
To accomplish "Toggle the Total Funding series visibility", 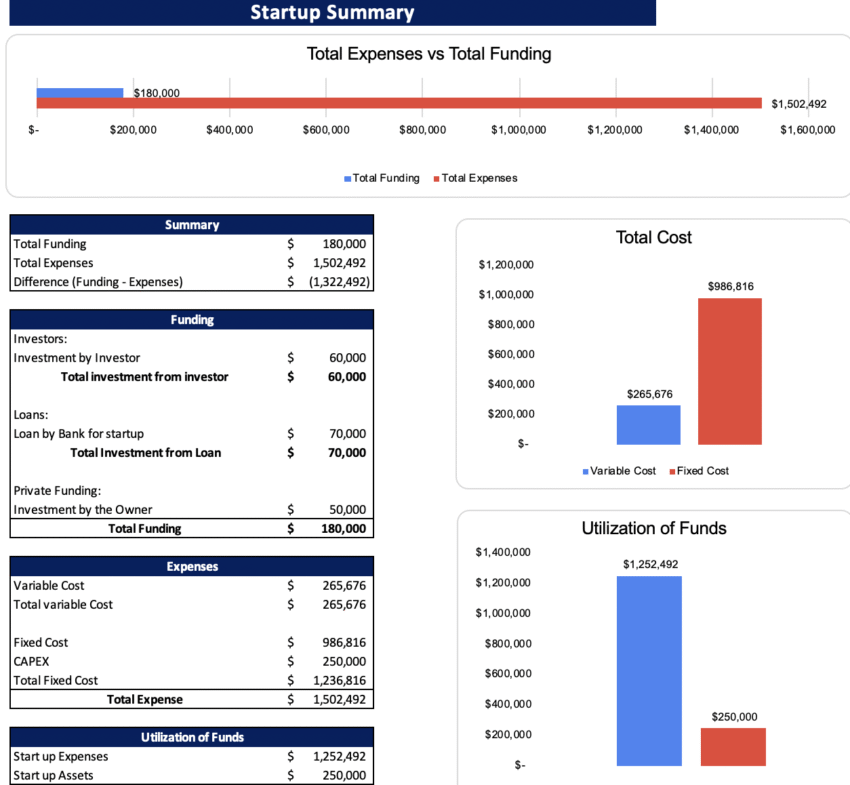I will point(348,178).
